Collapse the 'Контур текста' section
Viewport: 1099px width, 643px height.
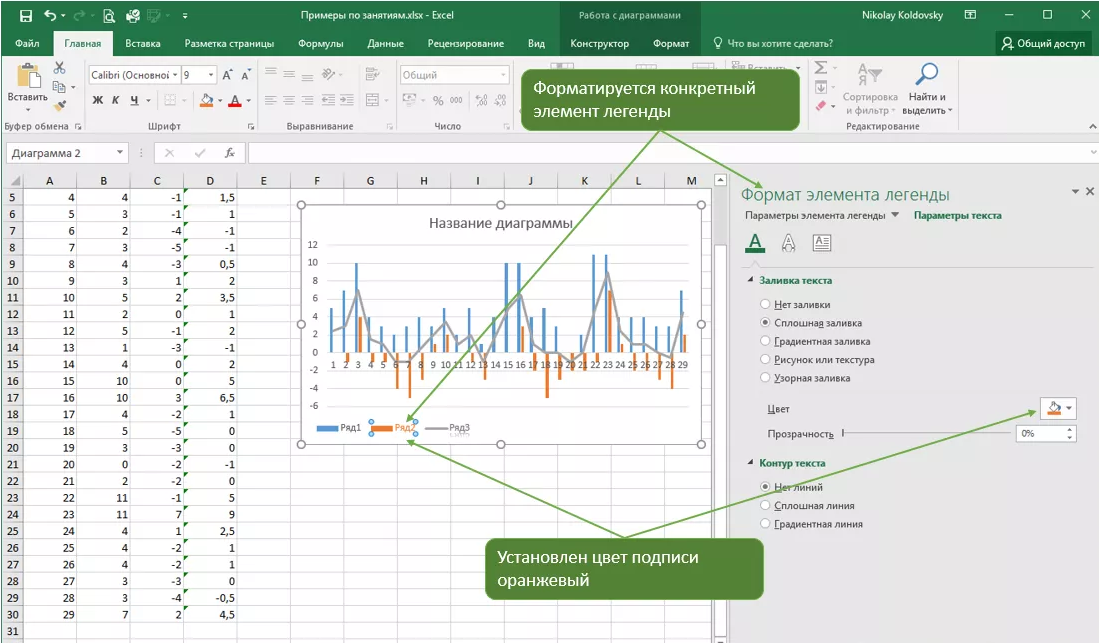(750, 463)
